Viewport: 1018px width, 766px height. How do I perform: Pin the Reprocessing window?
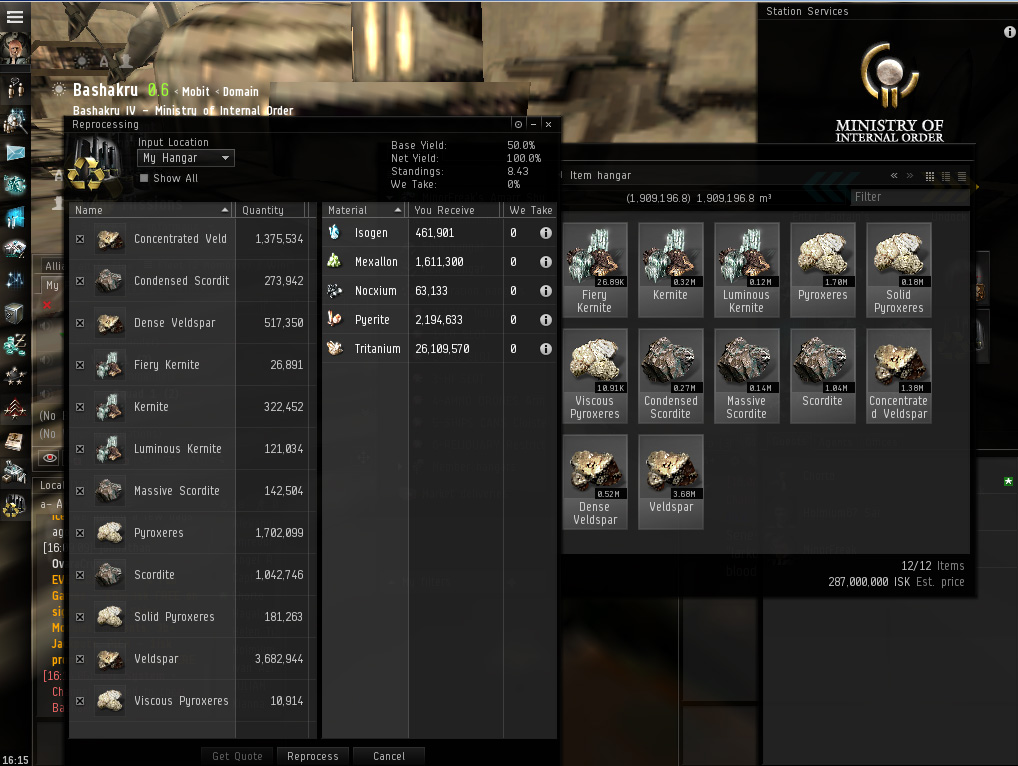point(518,124)
